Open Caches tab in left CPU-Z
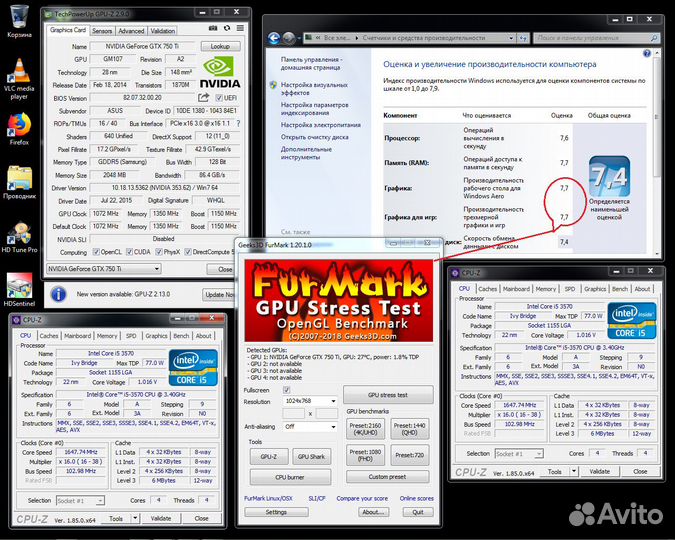675x540 pixels. coord(49,336)
